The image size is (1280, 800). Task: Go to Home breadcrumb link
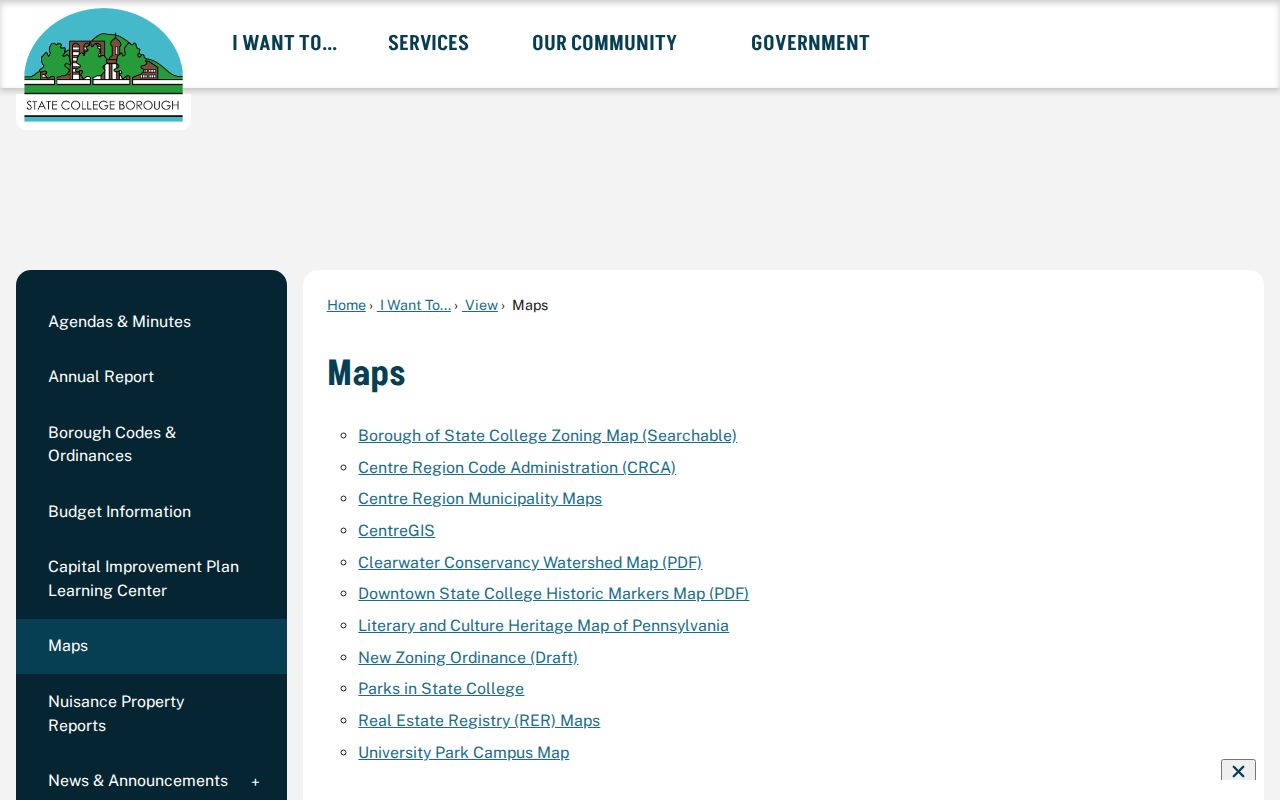click(346, 305)
